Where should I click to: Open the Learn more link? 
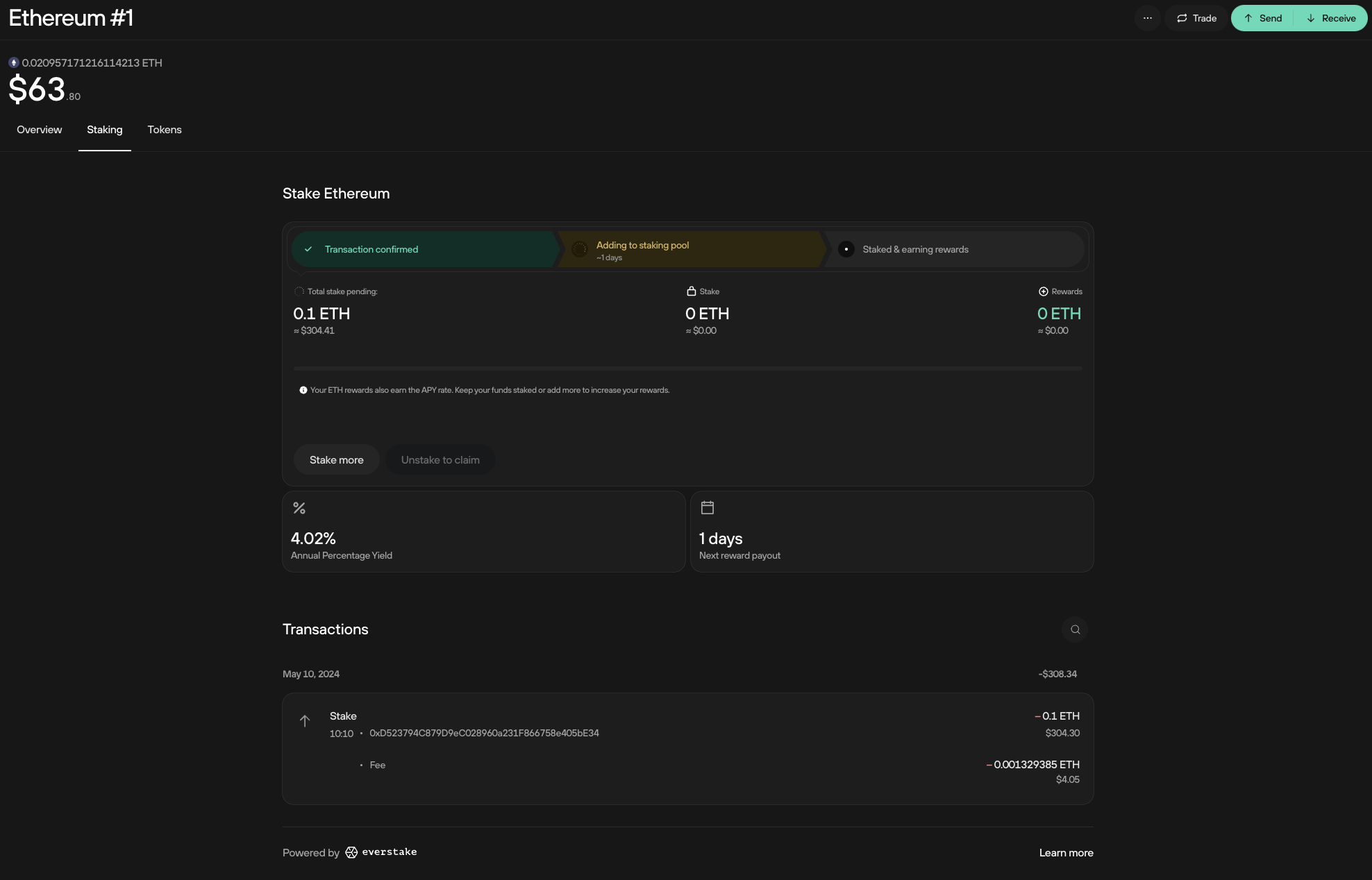click(1066, 853)
